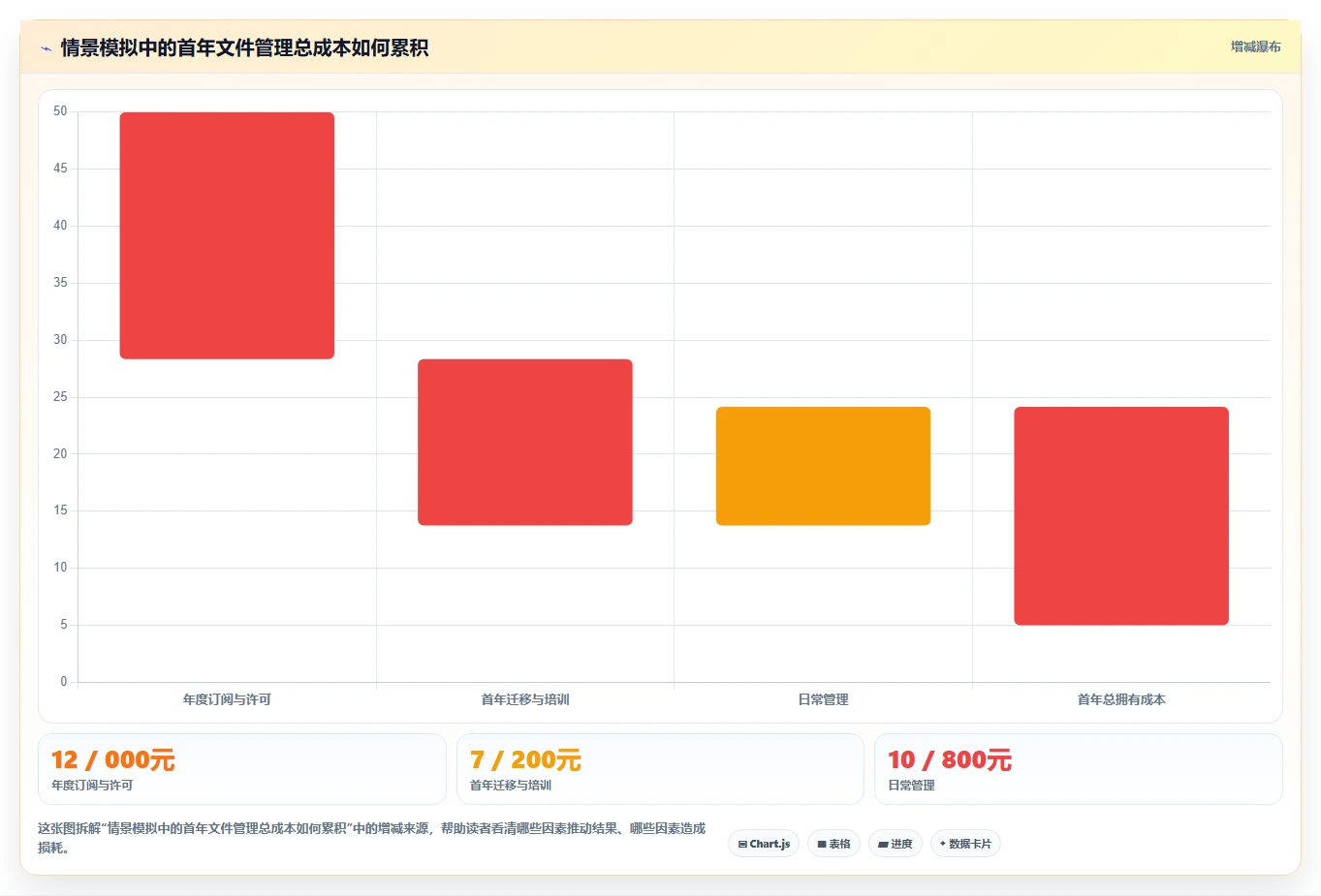The height and width of the screenshot is (896, 1321).
Task: Select the 表格 tag chip
Action: 833,844
